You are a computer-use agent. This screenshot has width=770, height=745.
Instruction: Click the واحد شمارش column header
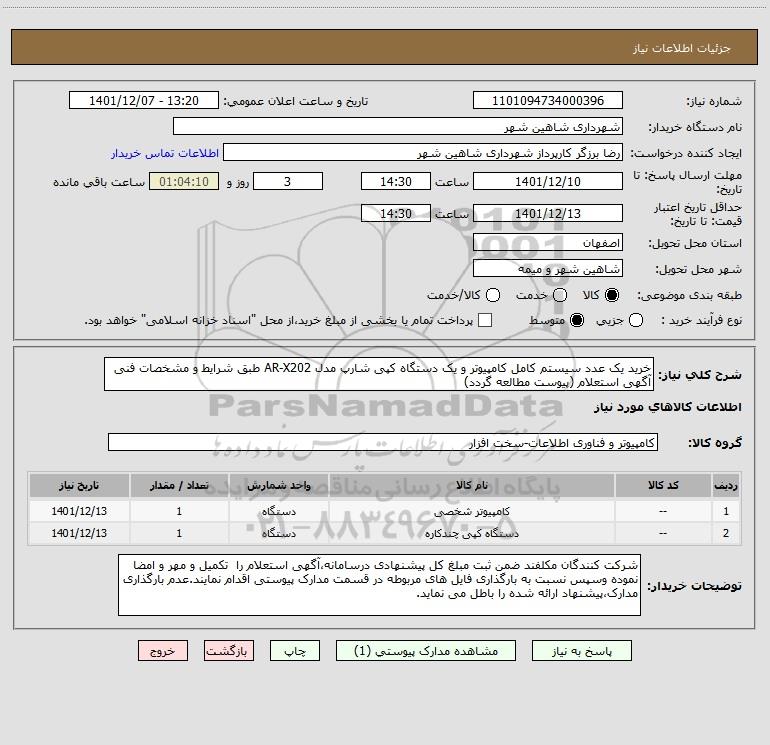(278, 486)
